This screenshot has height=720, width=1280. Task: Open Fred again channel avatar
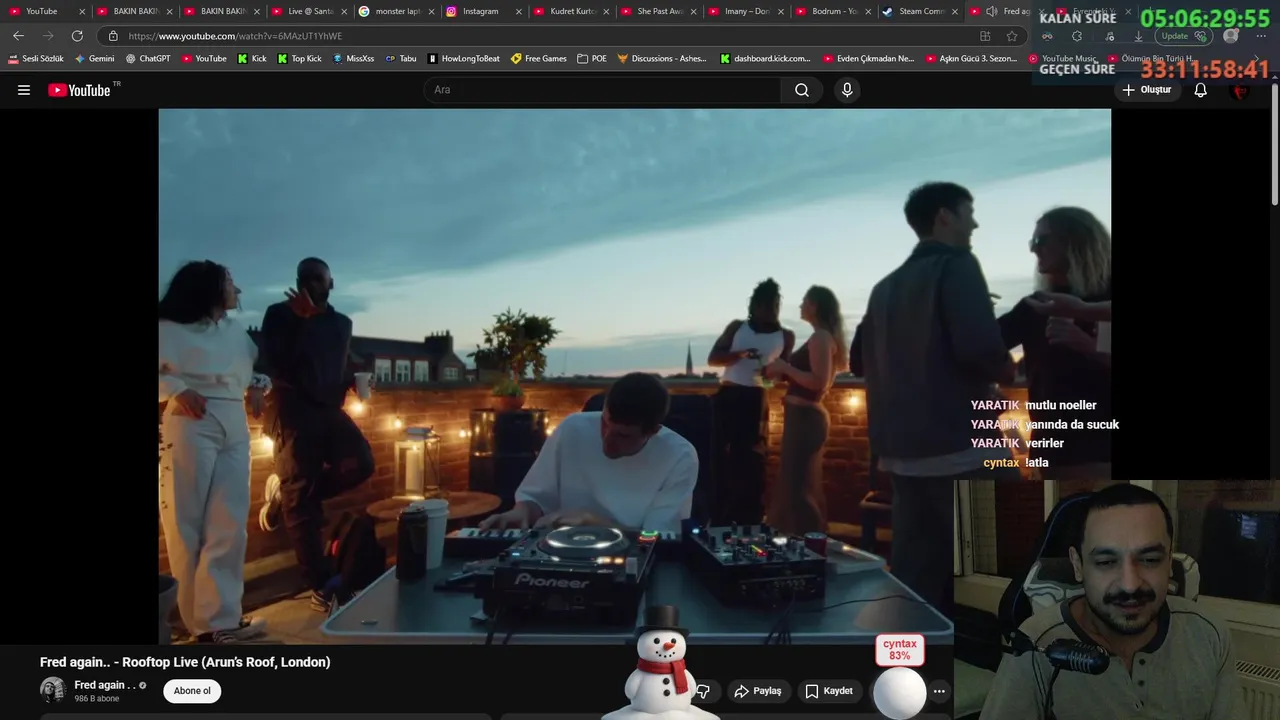tap(53, 690)
